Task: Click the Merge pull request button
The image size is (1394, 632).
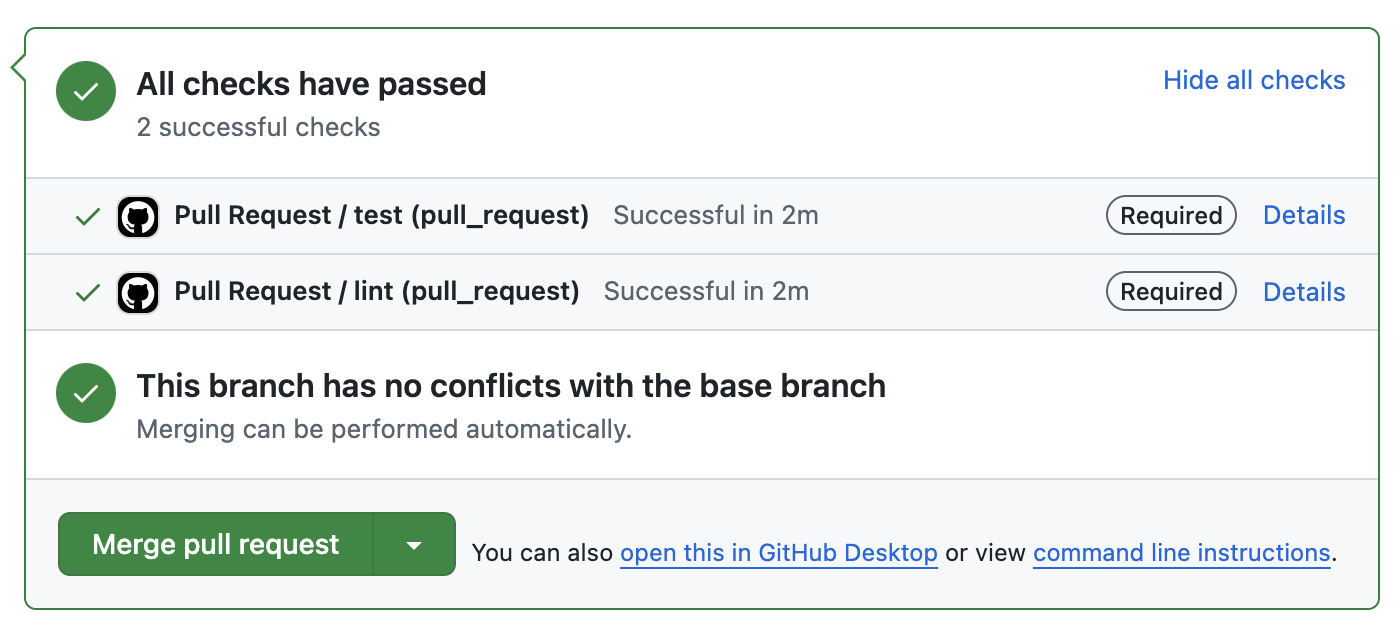Action: [214, 544]
